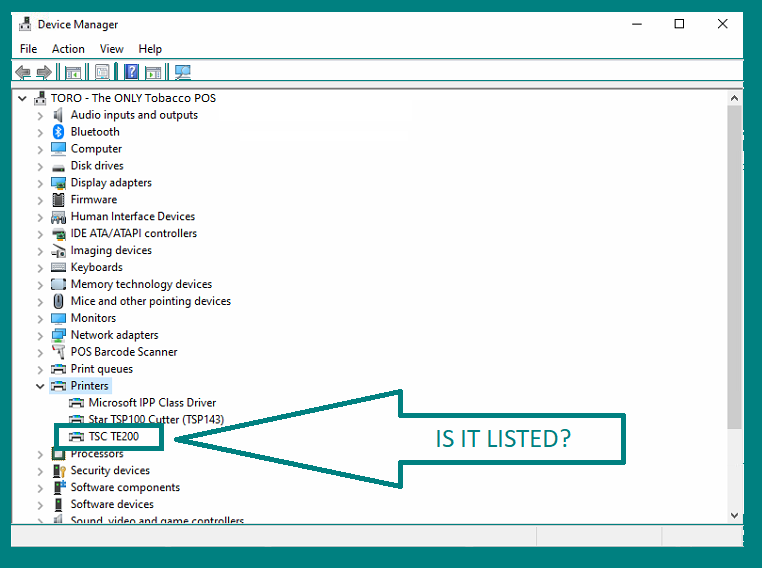This screenshot has height=568, width=762.
Task: Maximize the Device Manager window
Action: tap(679, 24)
